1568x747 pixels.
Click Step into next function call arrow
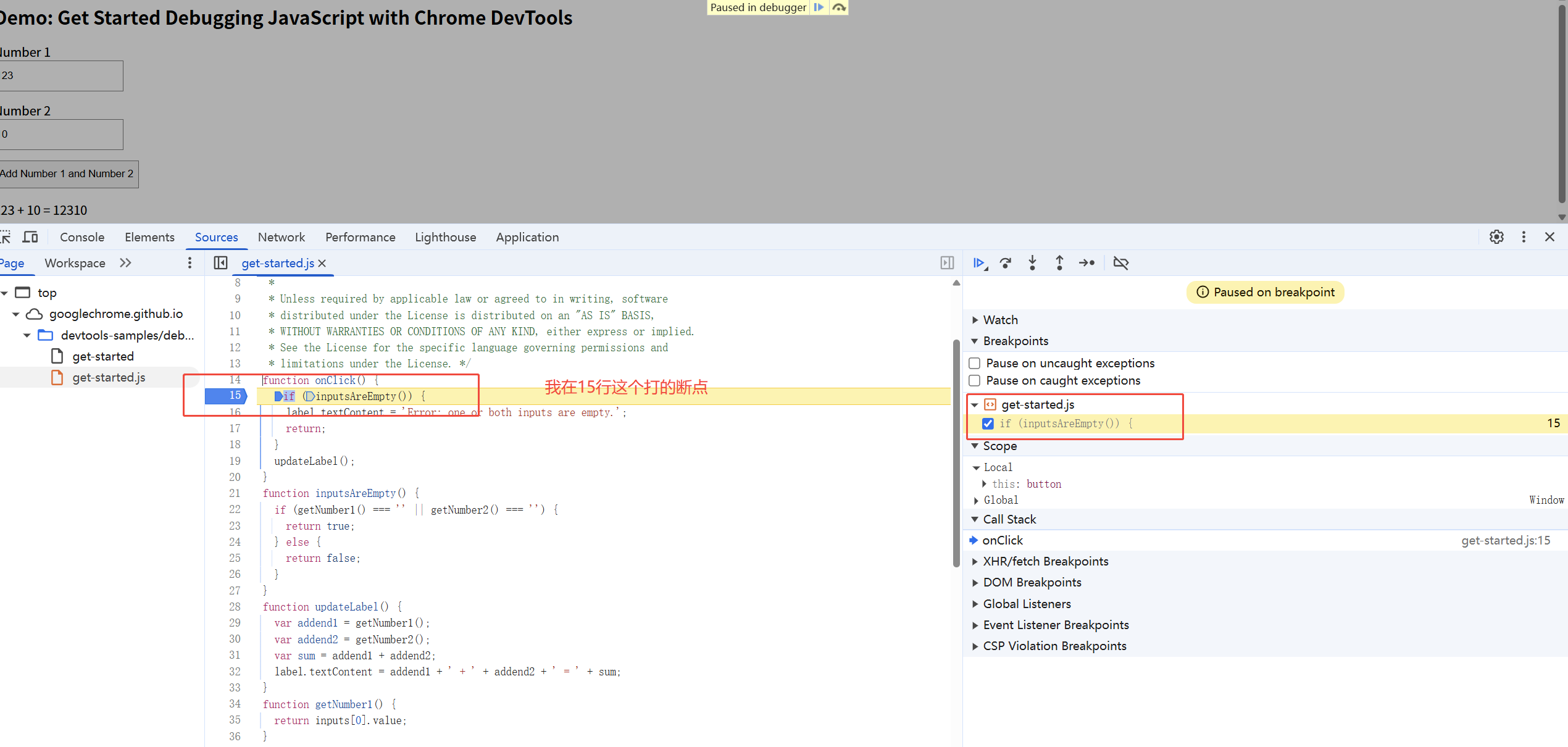point(1032,263)
